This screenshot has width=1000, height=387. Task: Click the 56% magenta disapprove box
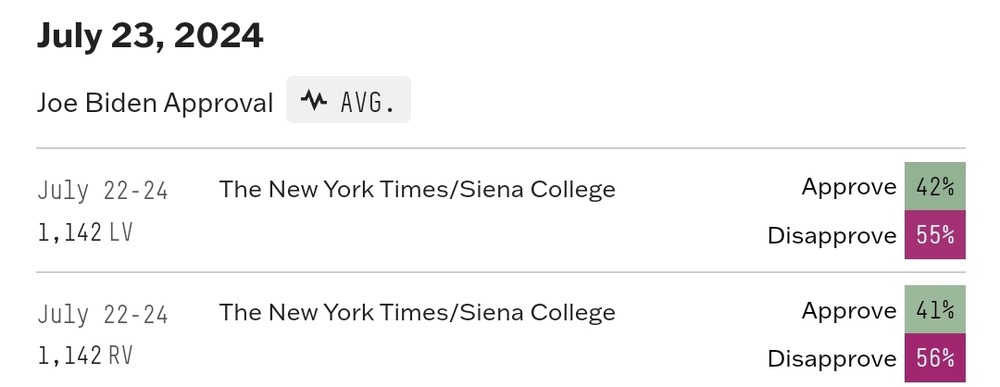pos(935,358)
